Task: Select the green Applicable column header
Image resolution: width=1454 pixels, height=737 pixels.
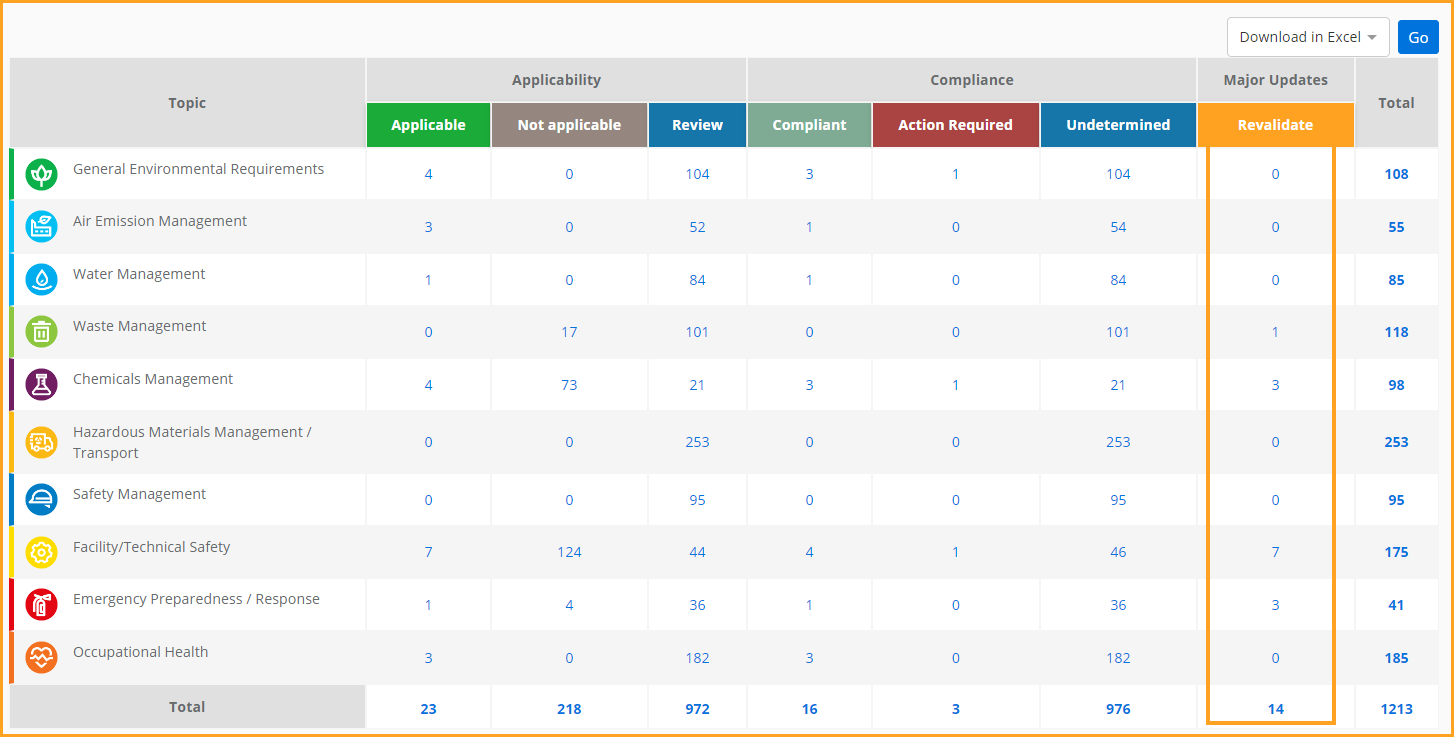Action: tap(428, 125)
